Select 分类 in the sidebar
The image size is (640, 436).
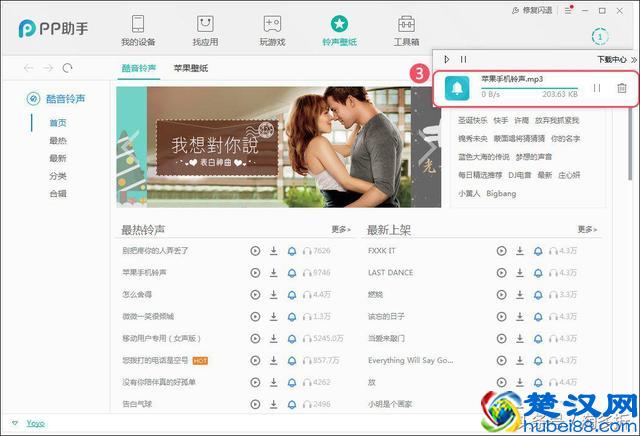tap(58, 176)
